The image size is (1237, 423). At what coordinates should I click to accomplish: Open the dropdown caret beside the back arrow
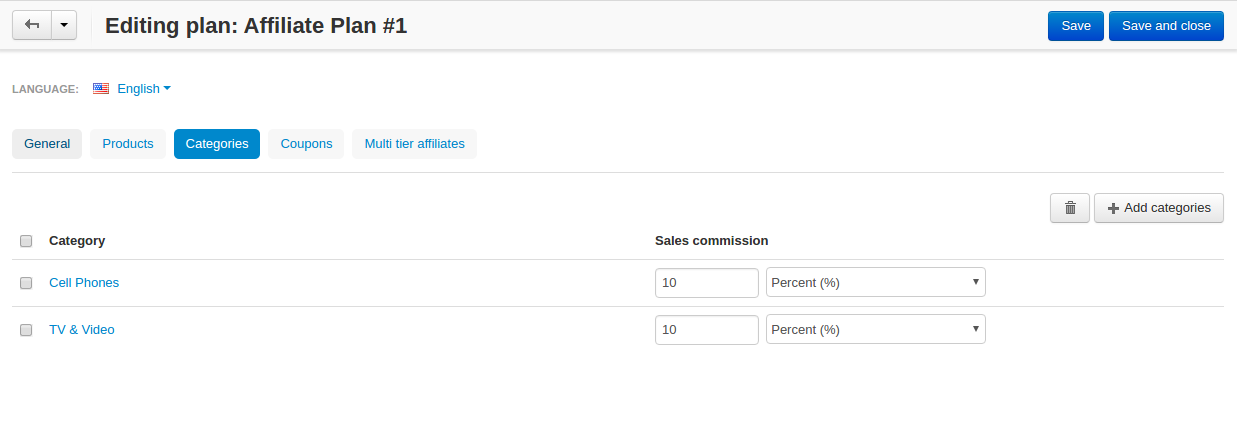coord(64,25)
